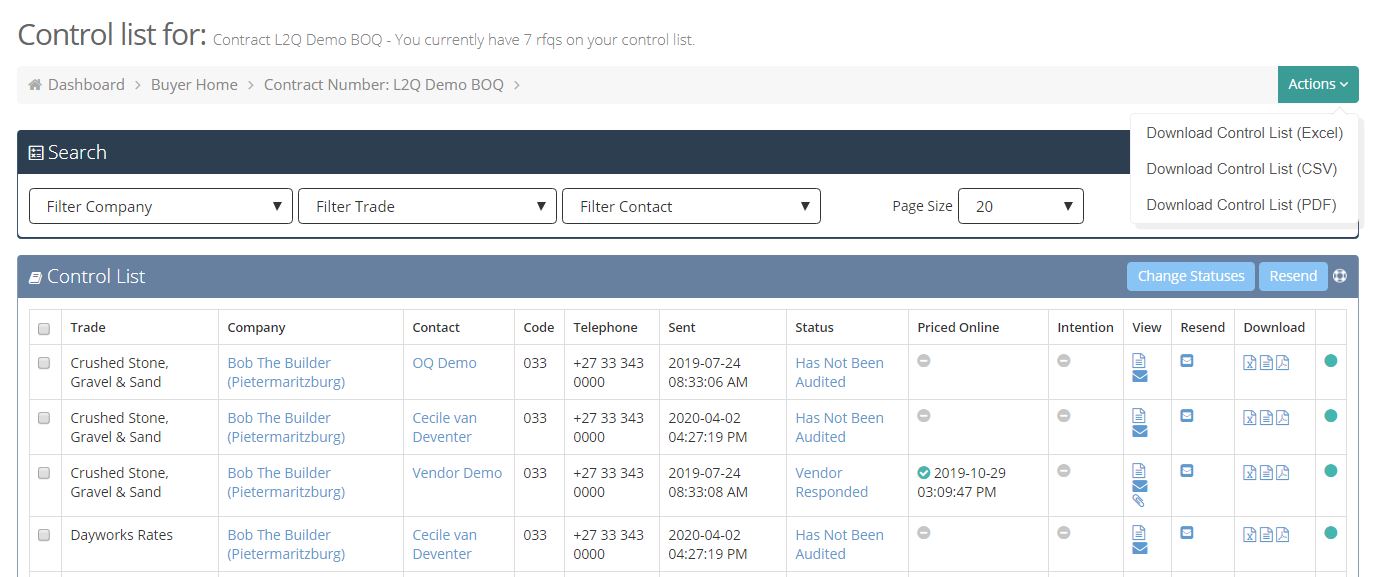The width and height of the screenshot is (1381, 577).
Task: Download the Excel file for Vendor Demo
Action: point(1250,472)
